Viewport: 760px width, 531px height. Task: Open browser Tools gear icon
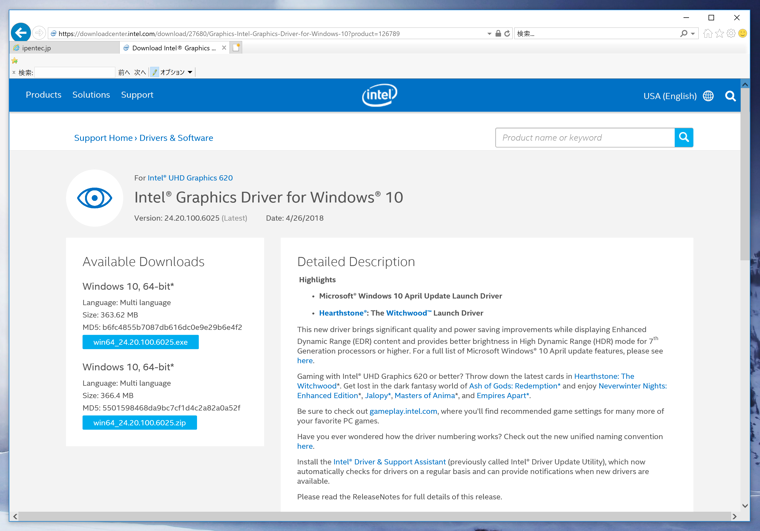coord(731,33)
